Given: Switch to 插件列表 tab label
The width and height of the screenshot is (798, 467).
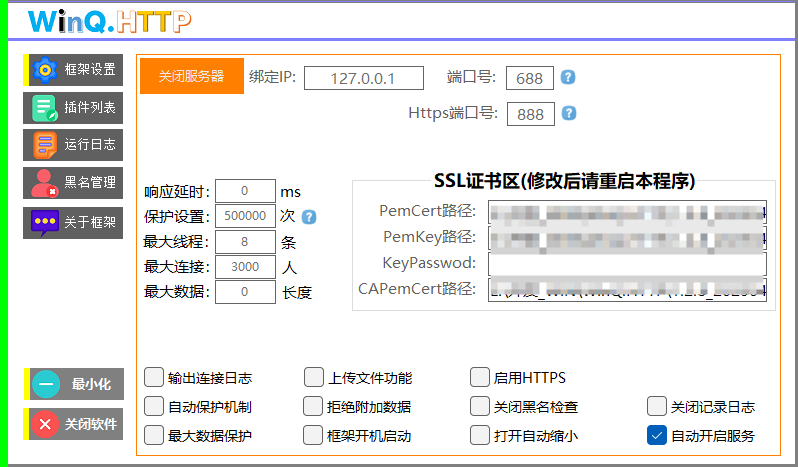Looking at the screenshot, I should (x=90, y=107).
